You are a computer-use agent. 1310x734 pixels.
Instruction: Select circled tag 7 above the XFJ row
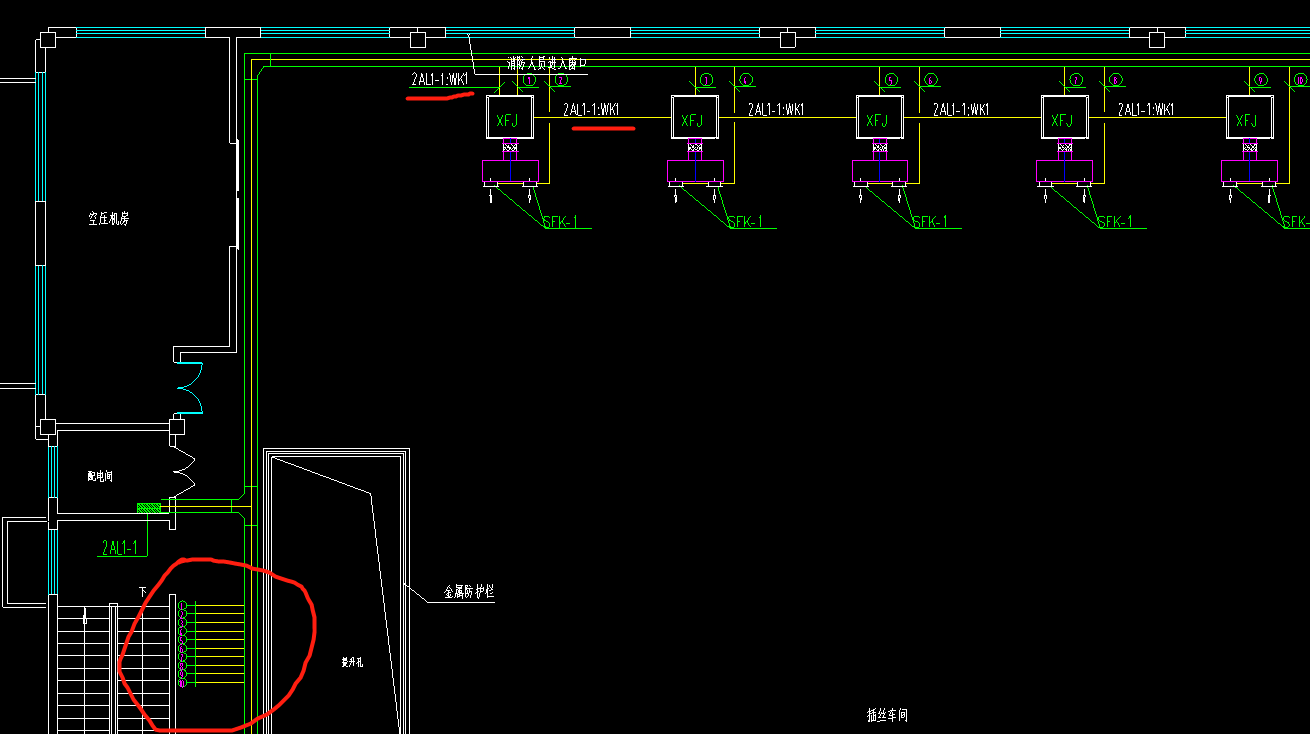coord(1077,80)
